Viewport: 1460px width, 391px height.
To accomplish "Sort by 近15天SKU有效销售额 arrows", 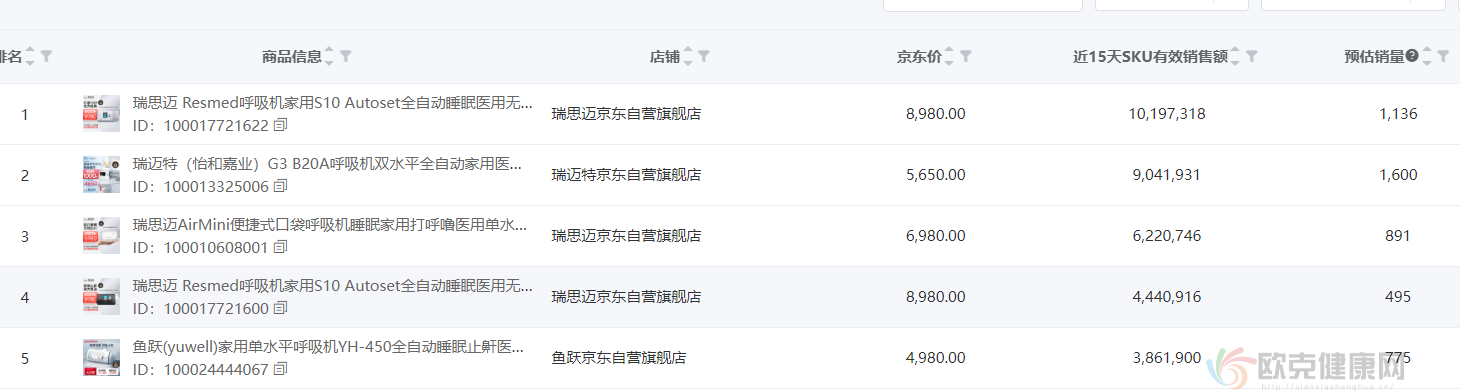I will coord(1236,57).
